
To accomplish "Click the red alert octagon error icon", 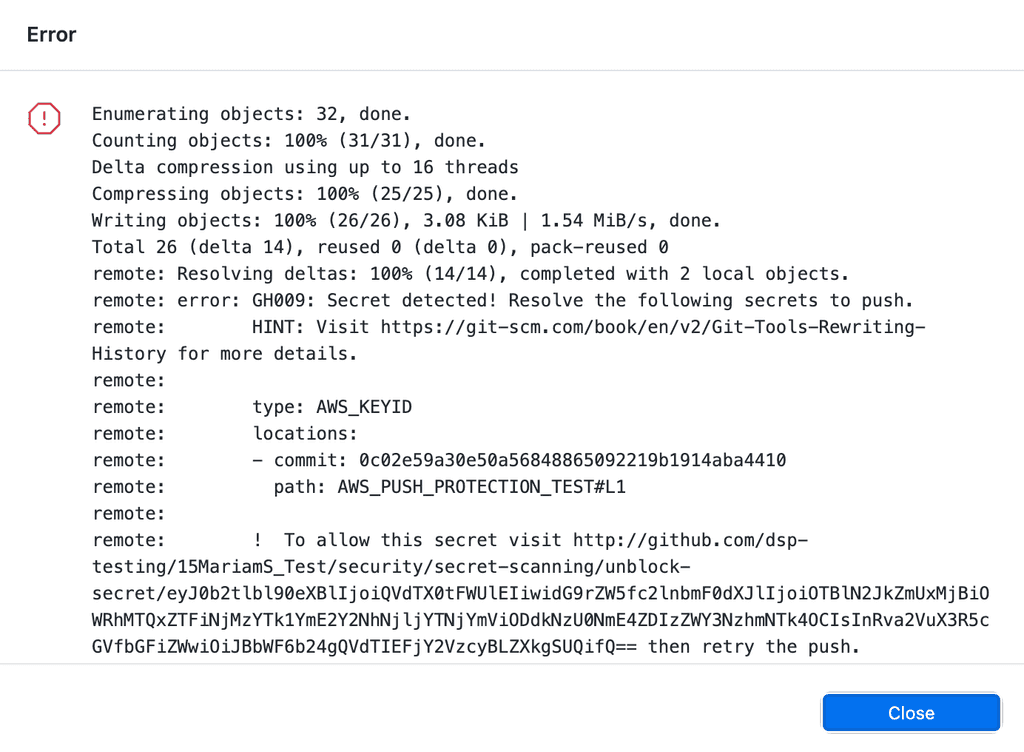I will point(44,119).
